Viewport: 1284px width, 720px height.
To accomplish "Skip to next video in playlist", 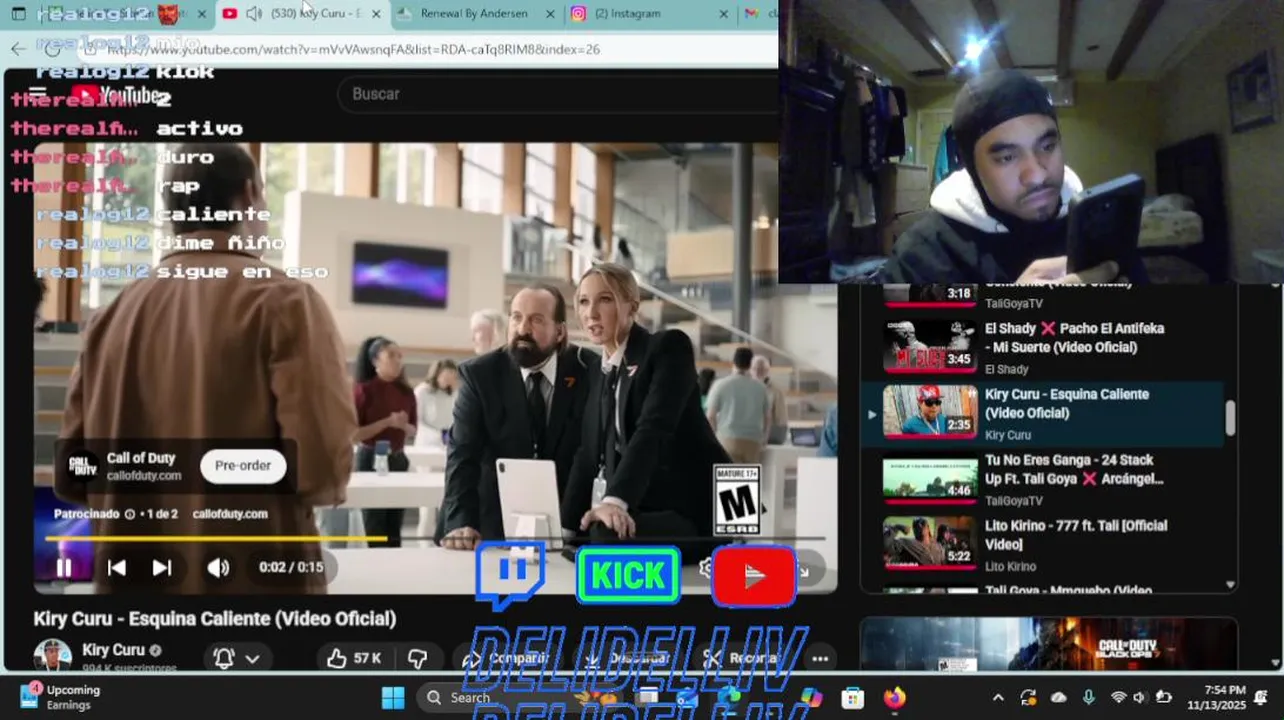I will 162,568.
